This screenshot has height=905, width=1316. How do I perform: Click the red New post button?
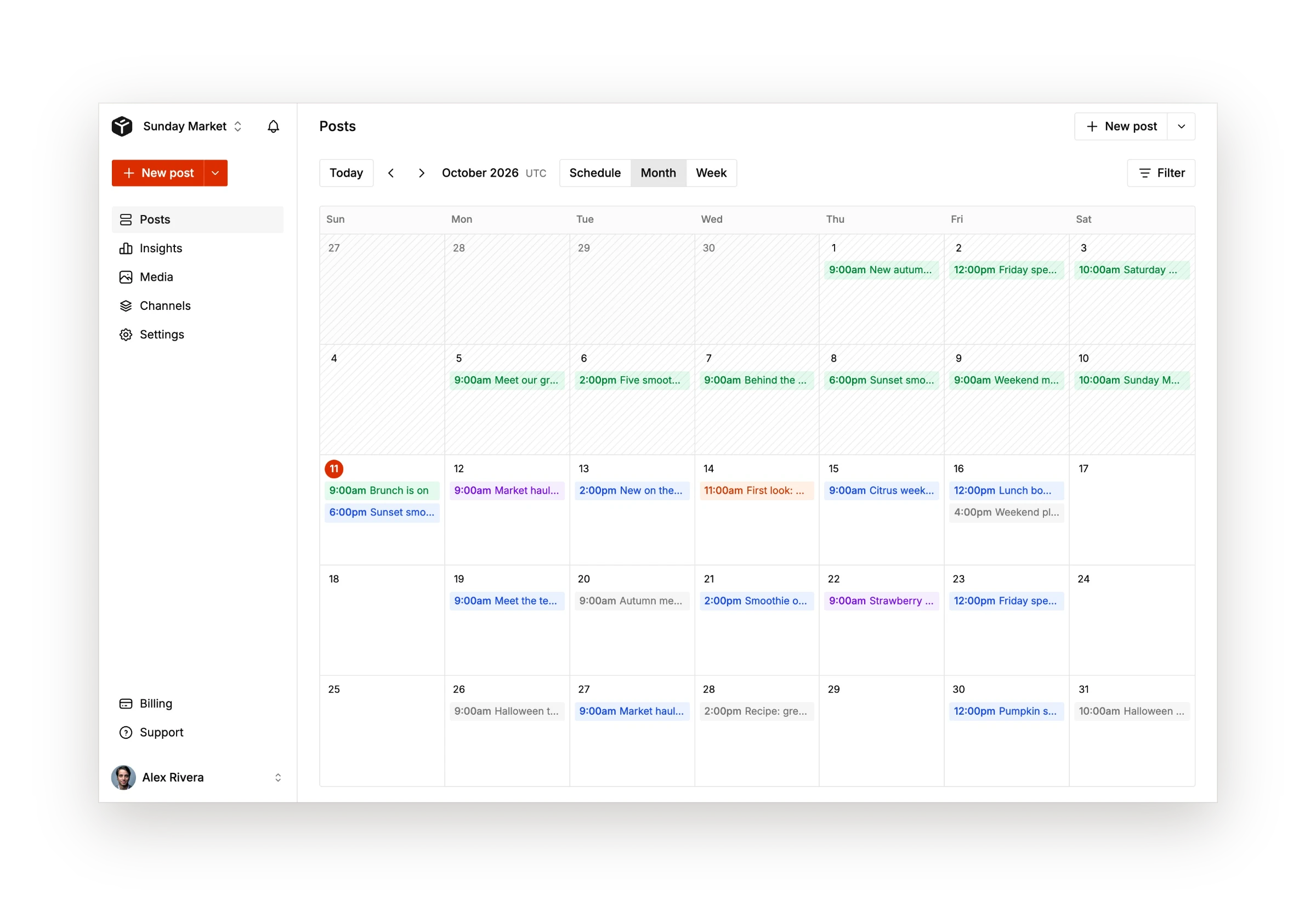157,173
